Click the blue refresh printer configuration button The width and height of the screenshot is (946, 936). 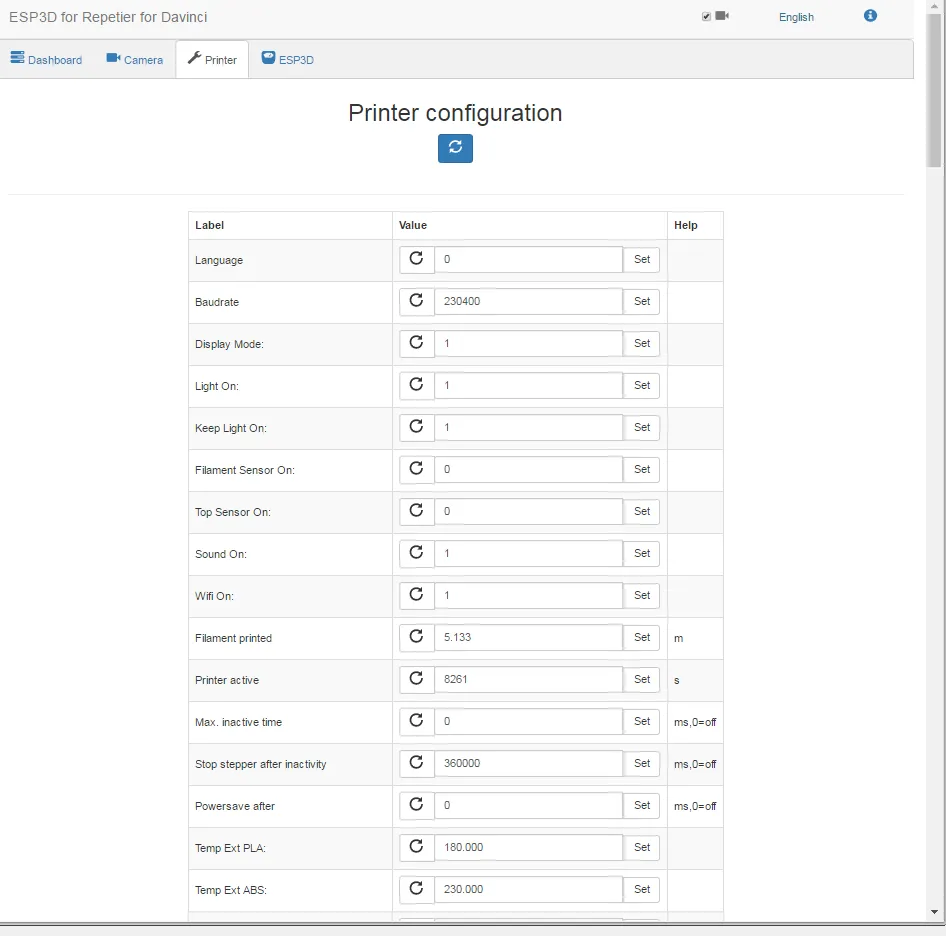coord(455,148)
